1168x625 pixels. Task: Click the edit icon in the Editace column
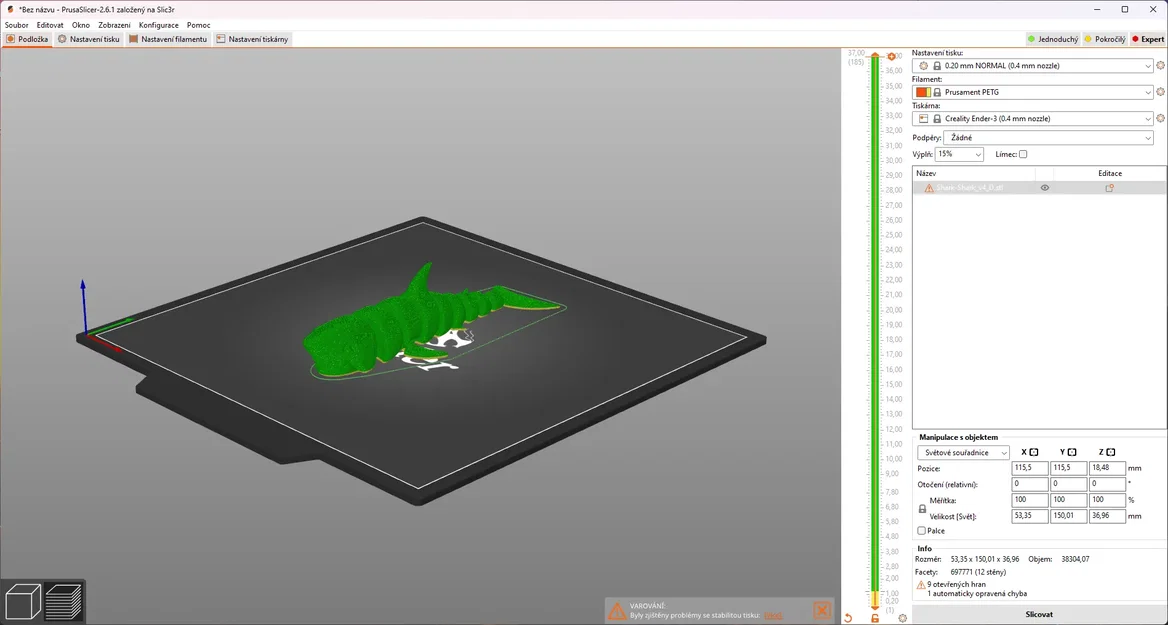[x=1109, y=188]
